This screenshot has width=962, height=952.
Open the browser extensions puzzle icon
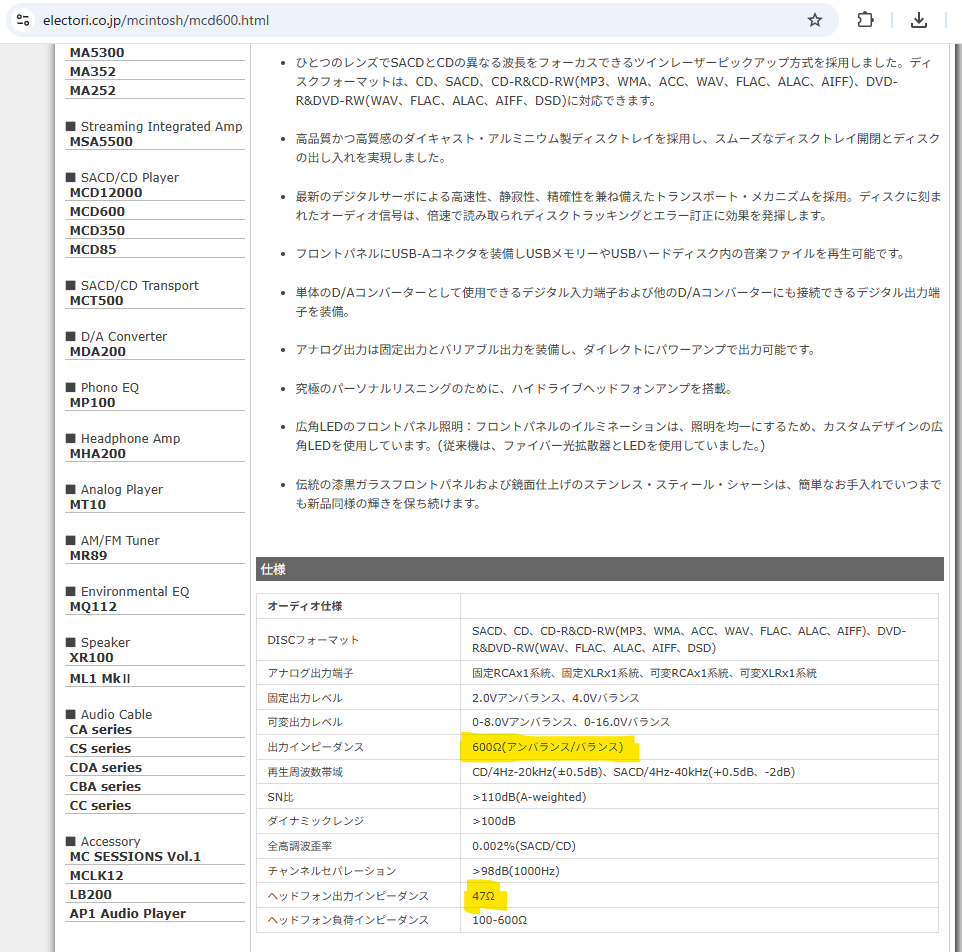click(x=866, y=20)
